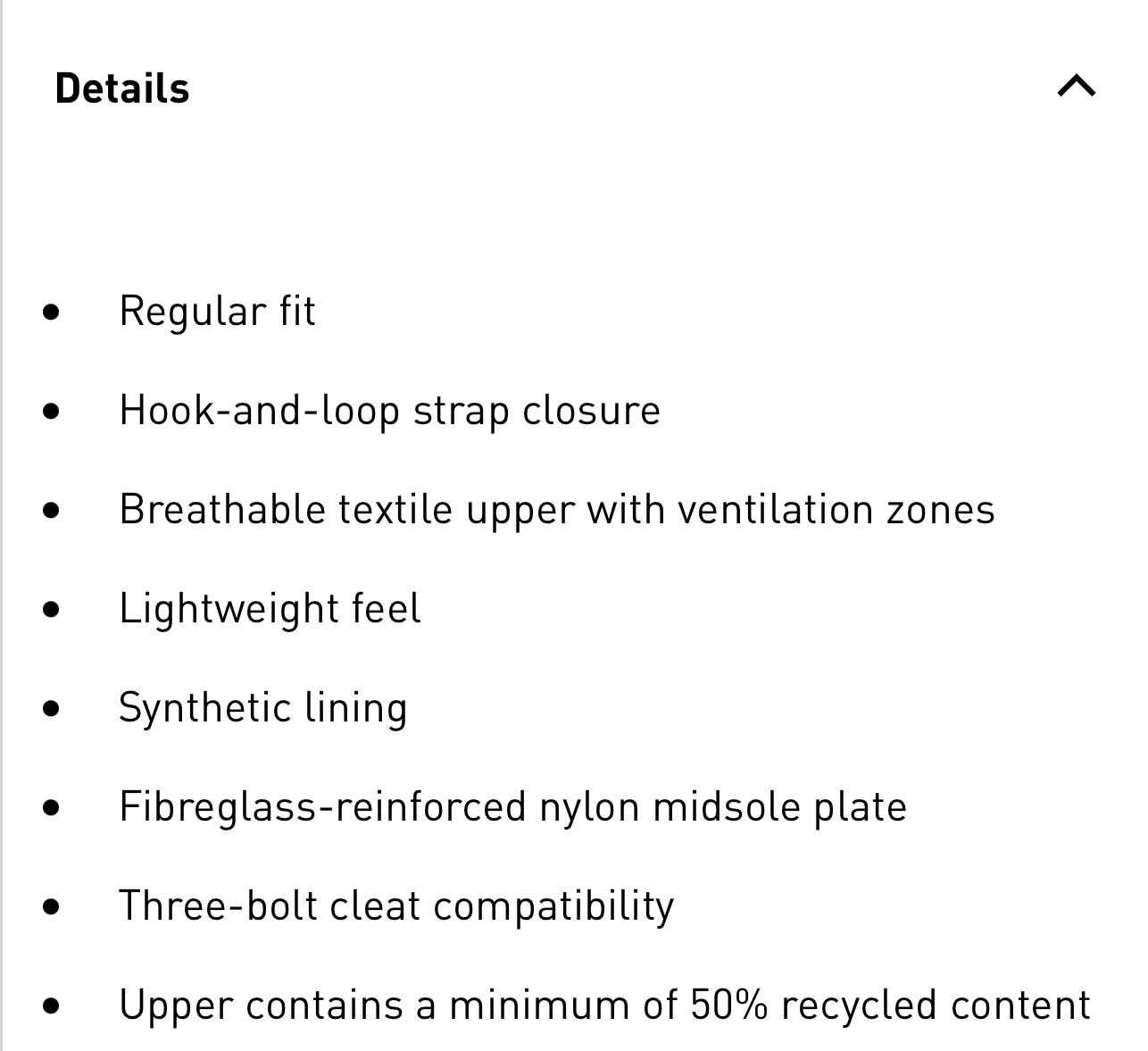This screenshot has width=1148, height=1051.
Task: Click bullet beside Breathable textile upper
Action: [52, 511]
